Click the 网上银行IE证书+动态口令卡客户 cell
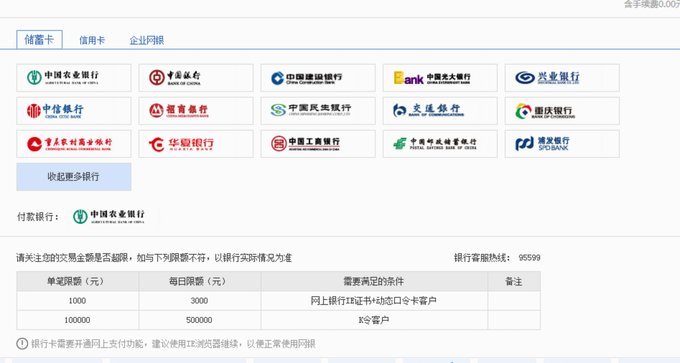Screen dimensions: 680x363 (374, 301)
